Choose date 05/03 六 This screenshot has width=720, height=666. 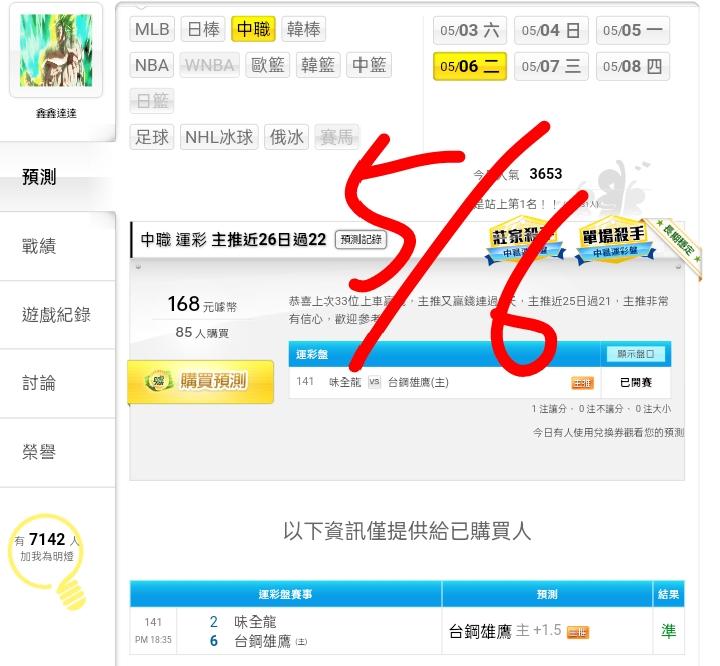coord(470,30)
